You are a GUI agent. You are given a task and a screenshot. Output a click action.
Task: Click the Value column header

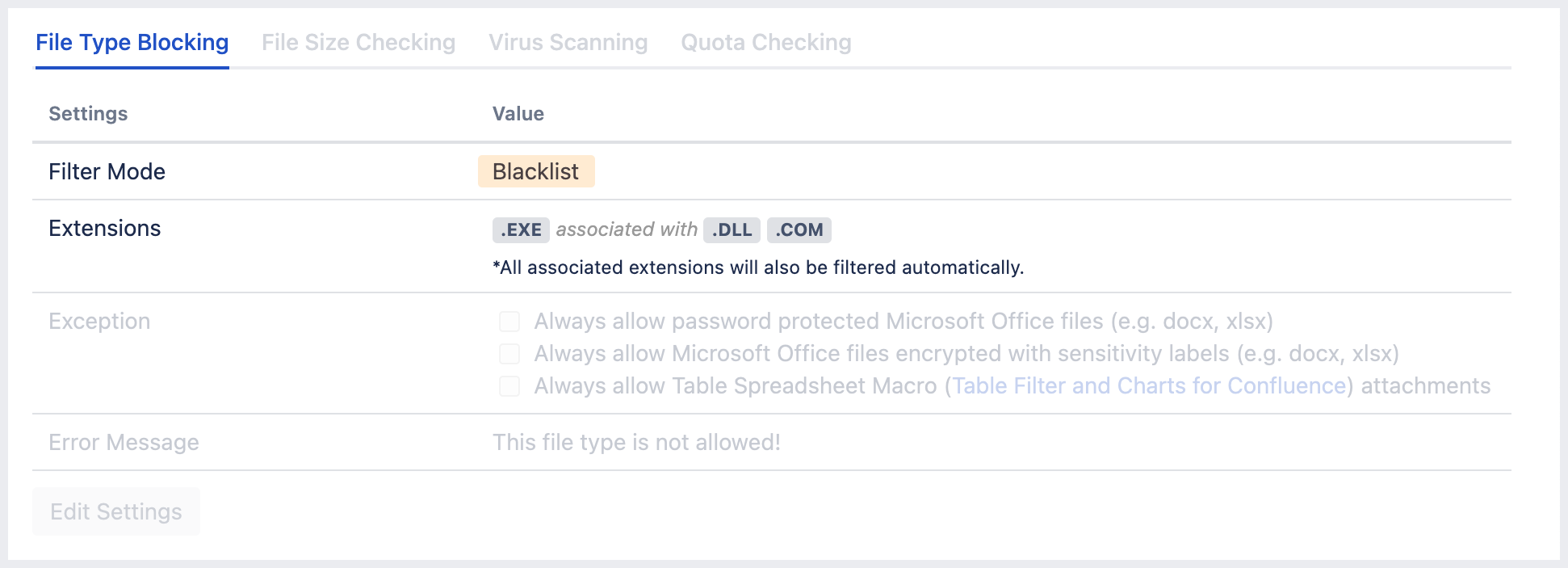[x=518, y=114]
